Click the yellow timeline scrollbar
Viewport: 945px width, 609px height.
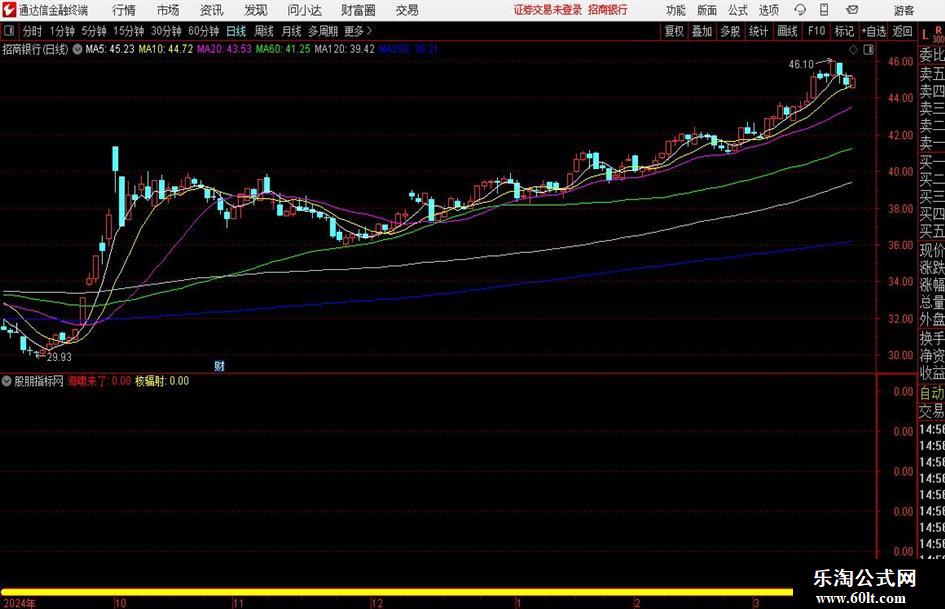(x=397, y=592)
